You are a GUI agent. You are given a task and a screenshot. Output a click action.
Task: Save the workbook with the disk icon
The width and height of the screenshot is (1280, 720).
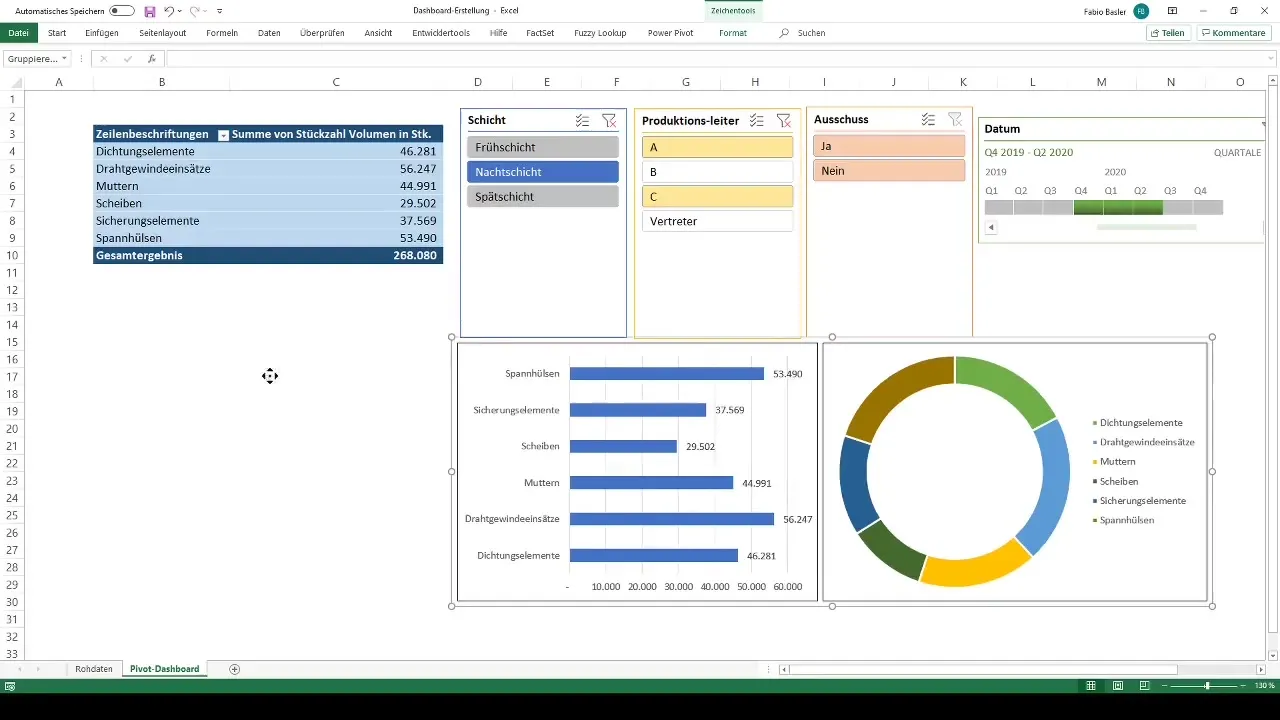[150, 11]
